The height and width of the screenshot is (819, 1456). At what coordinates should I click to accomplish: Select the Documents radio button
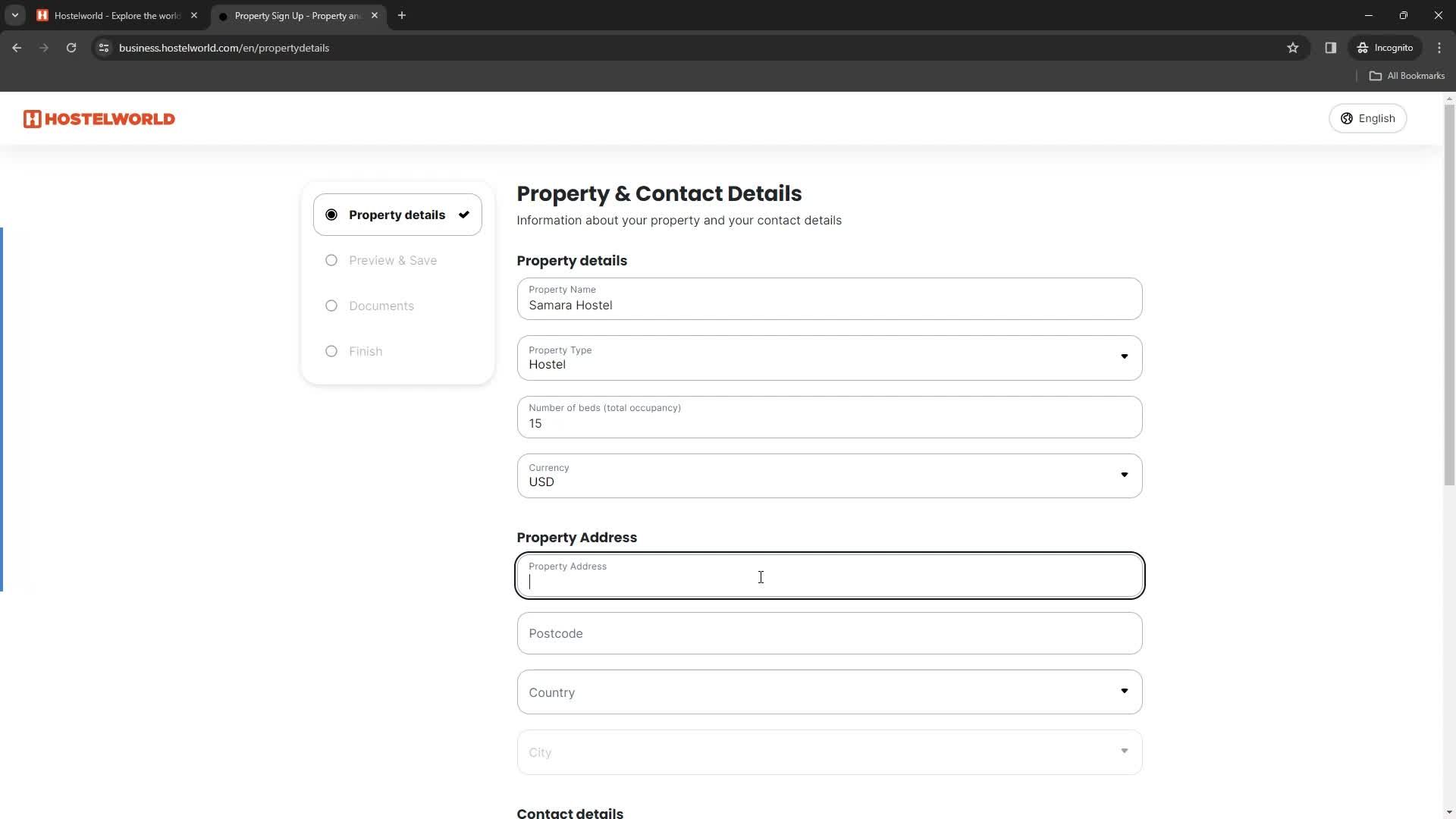click(x=331, y=305)
